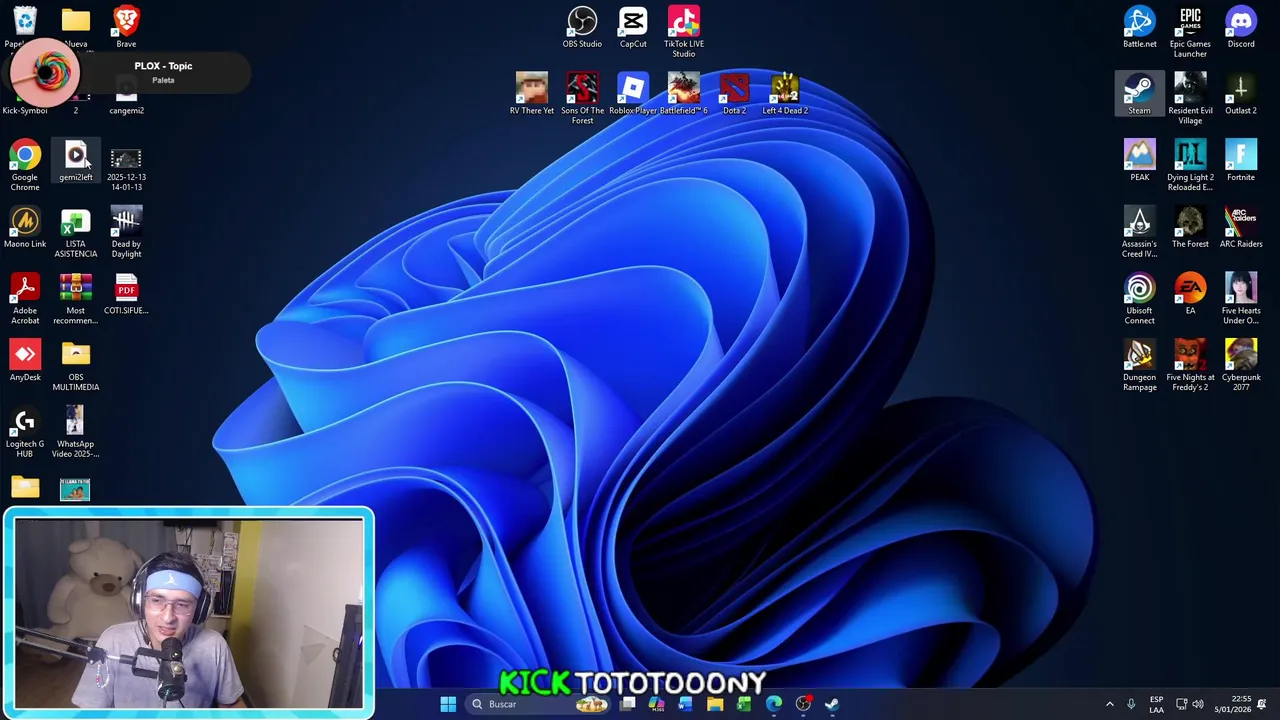Launch Battlefield 6 shortcut
The height and width of the screenshot is (720, 1280).
coord(684,94)
